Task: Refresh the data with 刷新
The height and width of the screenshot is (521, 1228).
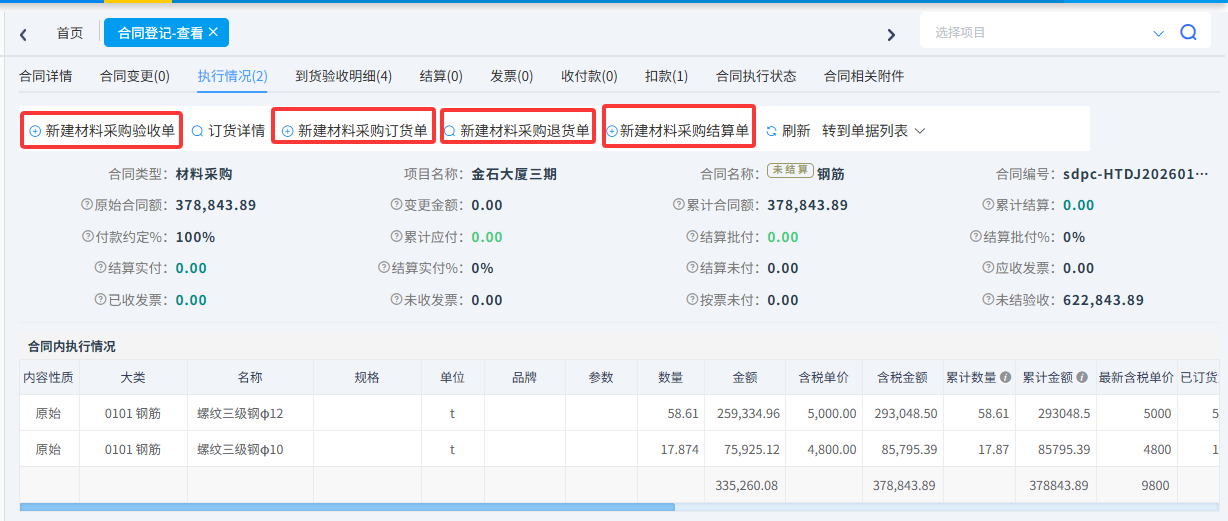Action: pos(787,131)
